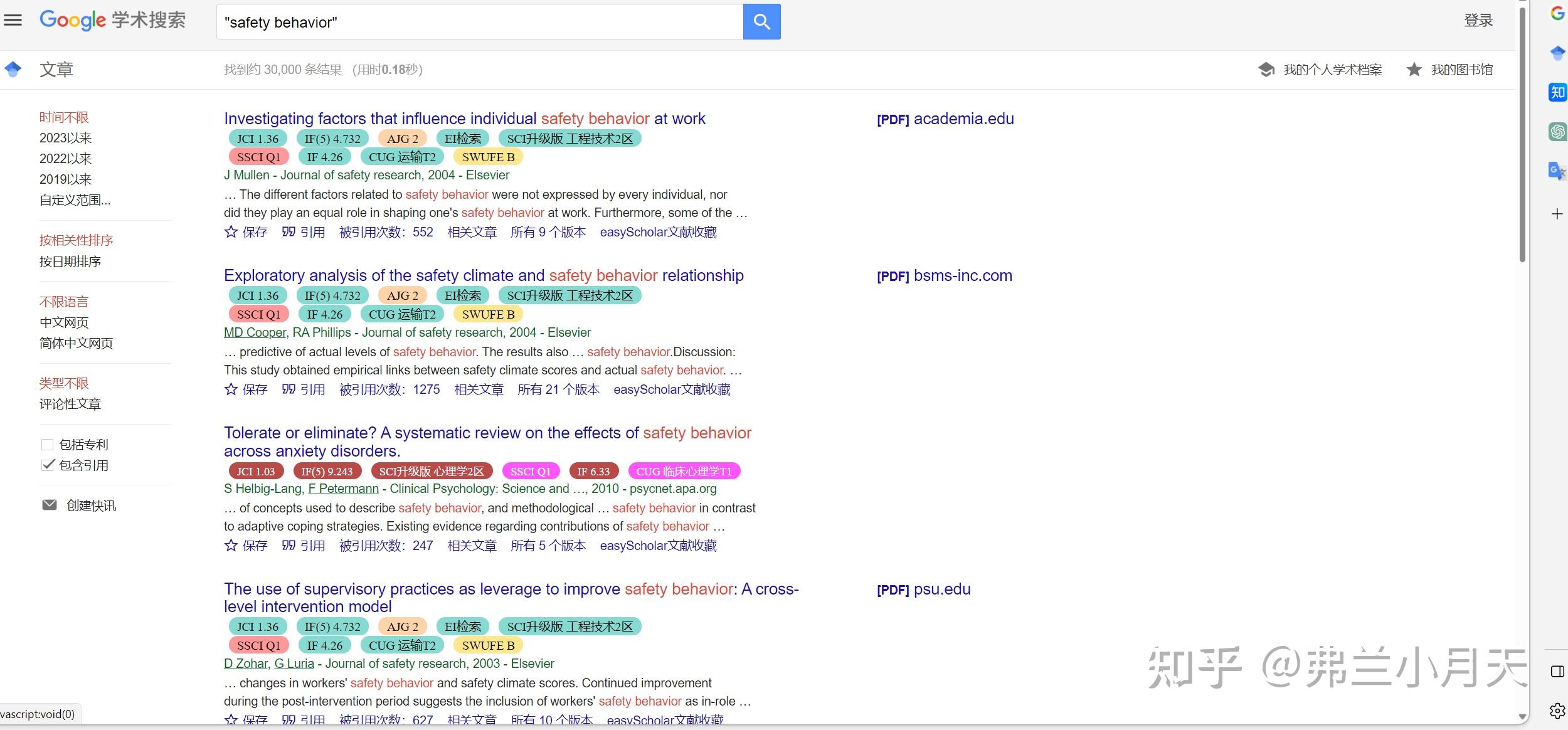Click the star My Library icon
Viewport: 1568px width, 730px height.
(1414, 70)
